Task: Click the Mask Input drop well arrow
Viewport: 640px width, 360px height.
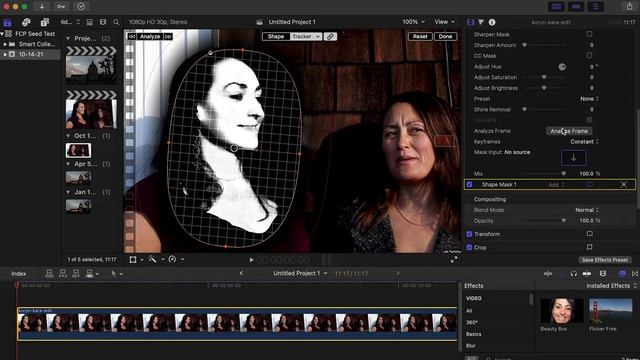Action: point(573,158)
